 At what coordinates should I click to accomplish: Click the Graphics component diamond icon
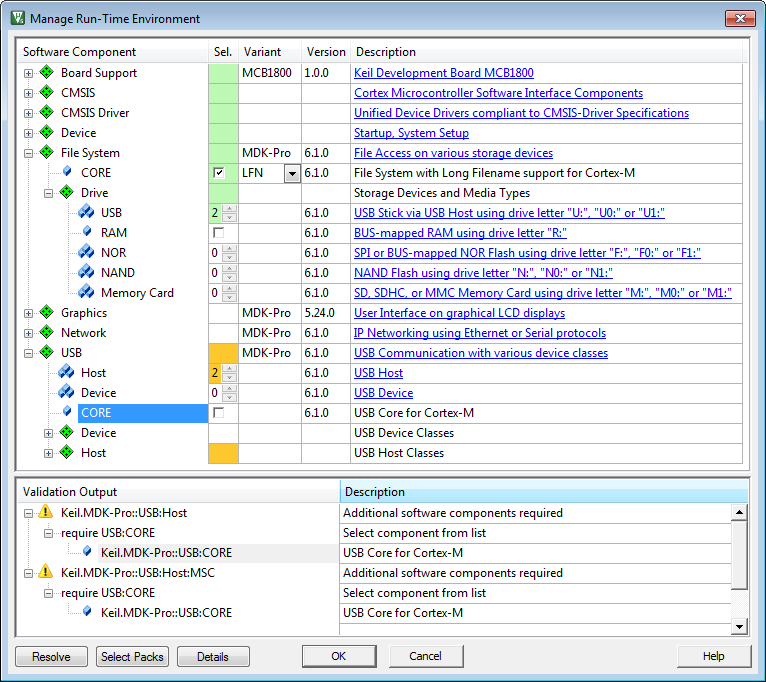click(46, 313)
